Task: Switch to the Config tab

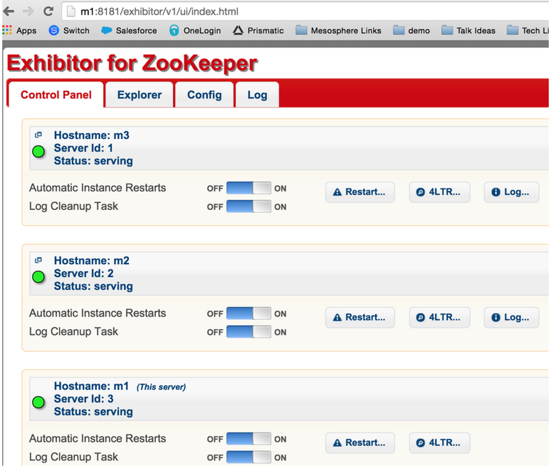Action: 205,95
